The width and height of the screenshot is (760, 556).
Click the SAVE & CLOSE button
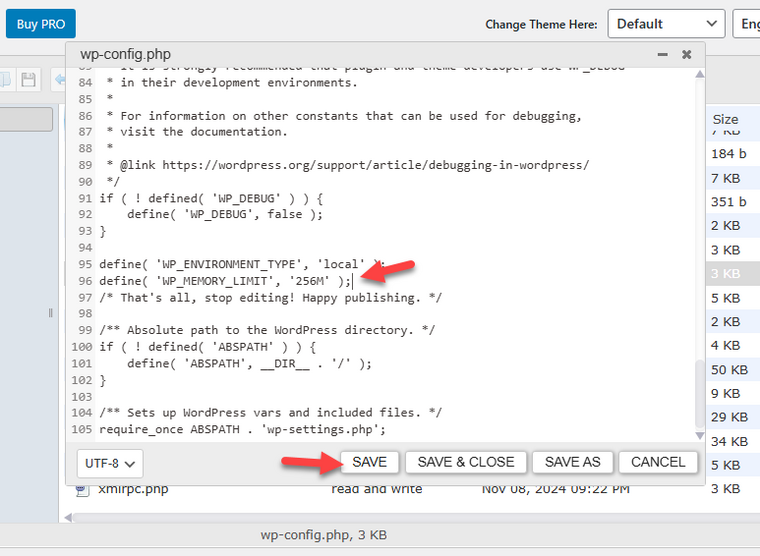pos(466,462)
